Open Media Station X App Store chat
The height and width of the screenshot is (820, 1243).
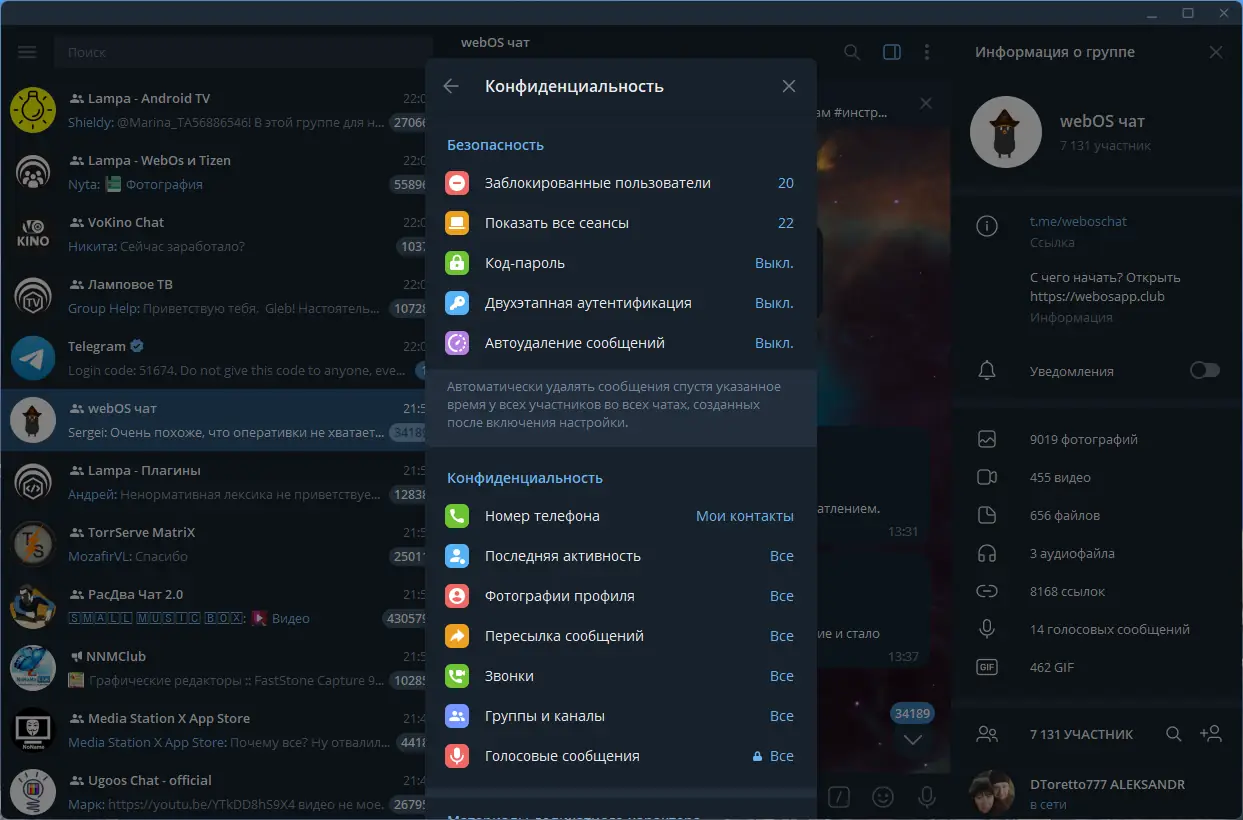click(x=214, y=730)
